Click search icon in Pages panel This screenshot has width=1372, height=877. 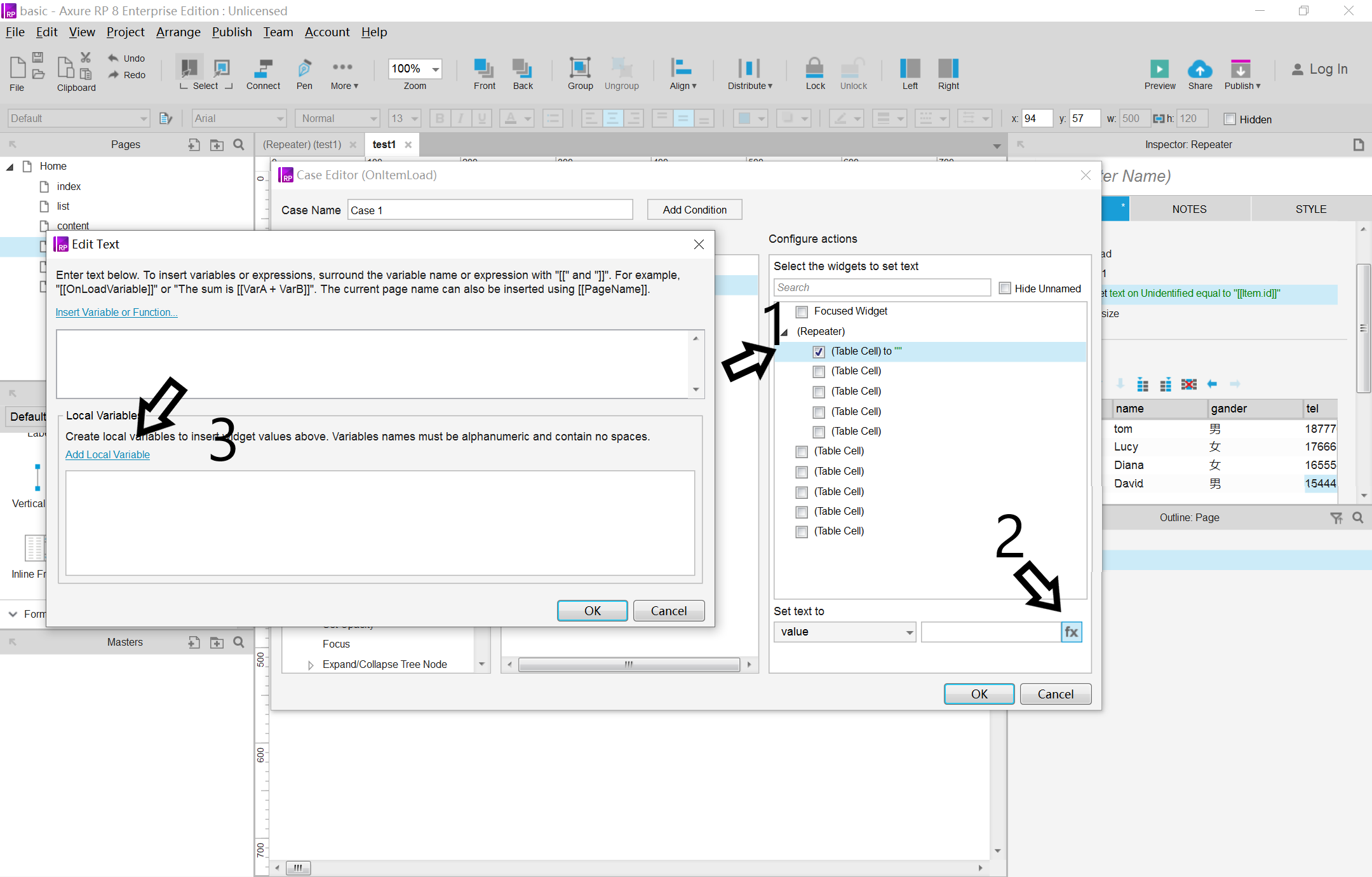point(239,145)
